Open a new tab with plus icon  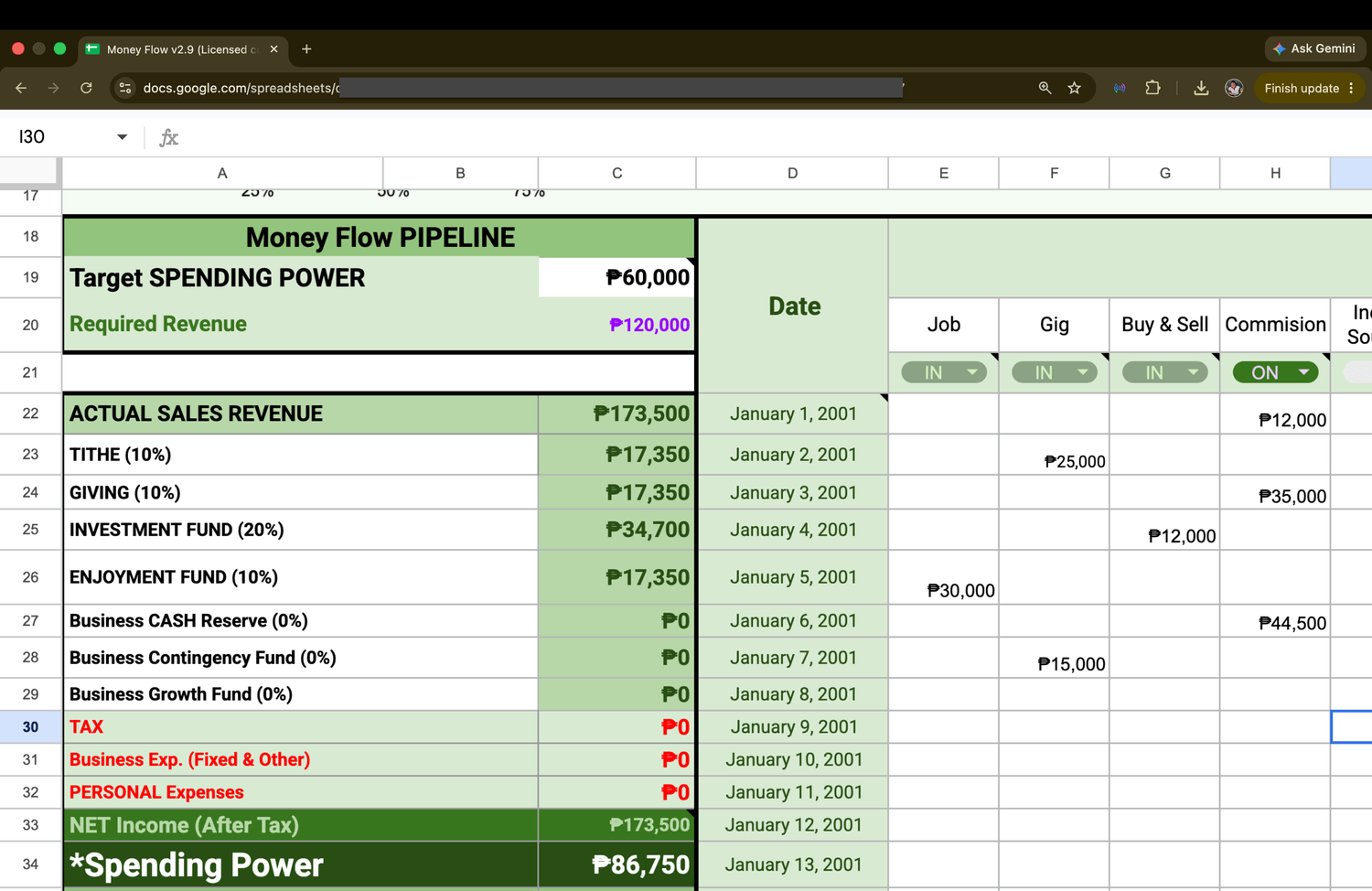pos(306,49)
